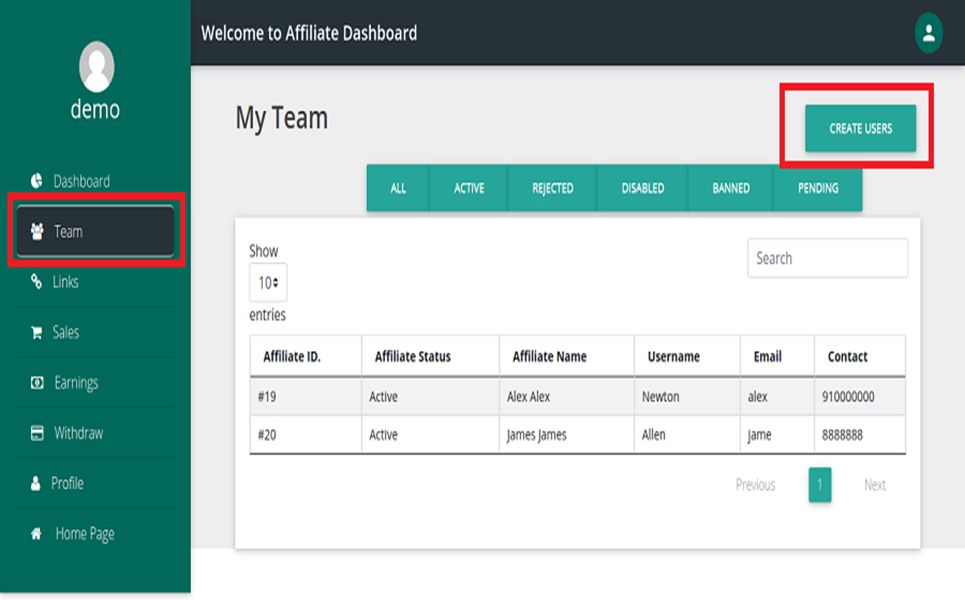
Task: Click contact number 910000000
Action: pos(848,397)
